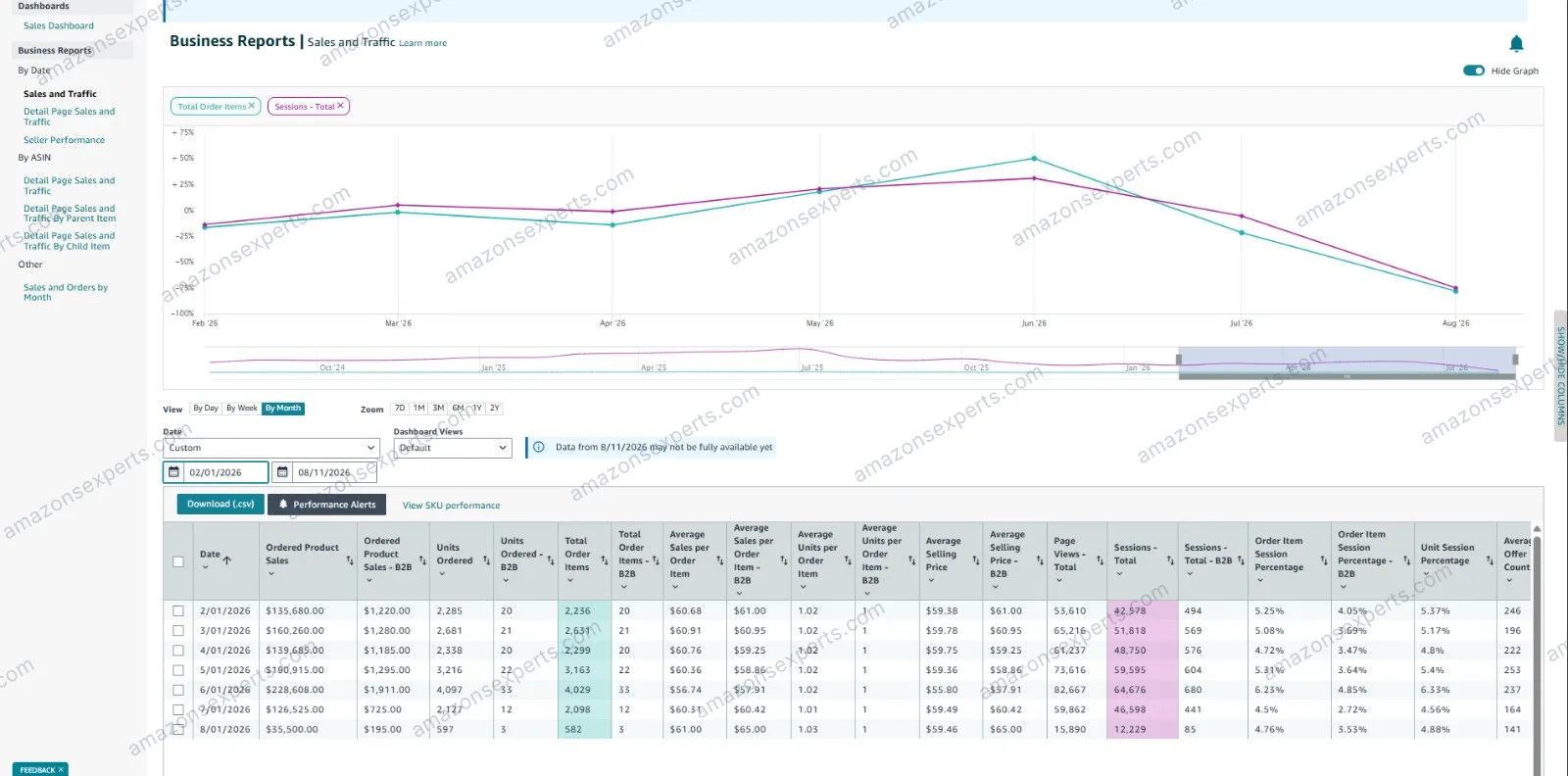Screen dimensions: 1568x776
Task: Switch view to By Day
Action: pos(206,409)
